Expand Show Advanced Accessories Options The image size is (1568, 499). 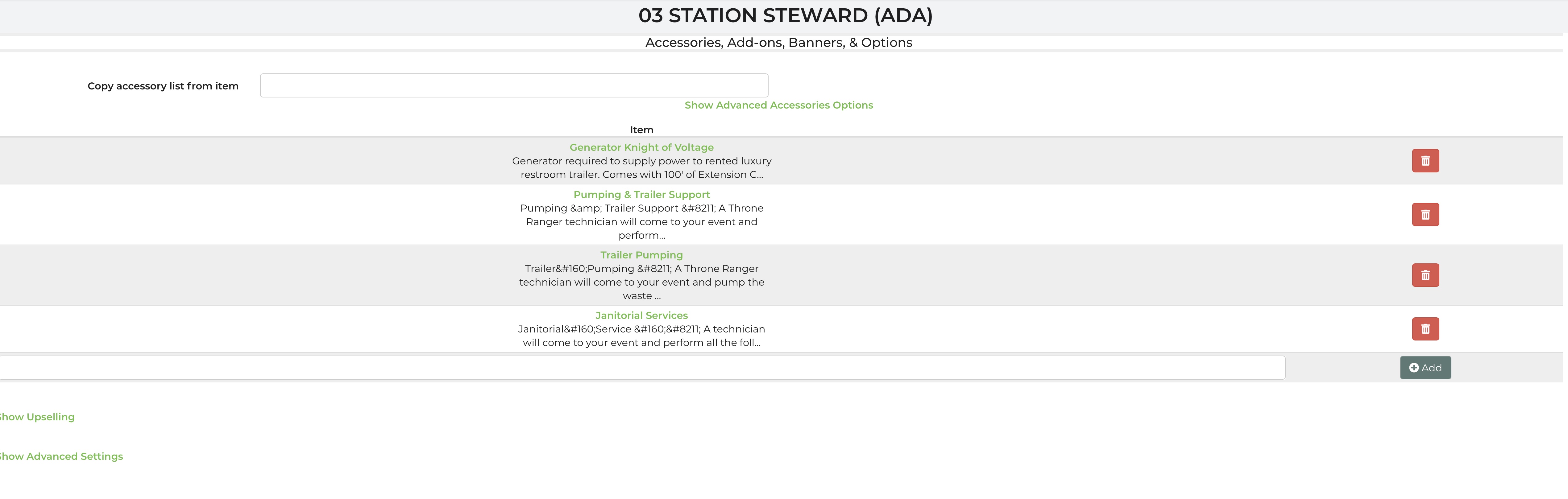point(778,105)
